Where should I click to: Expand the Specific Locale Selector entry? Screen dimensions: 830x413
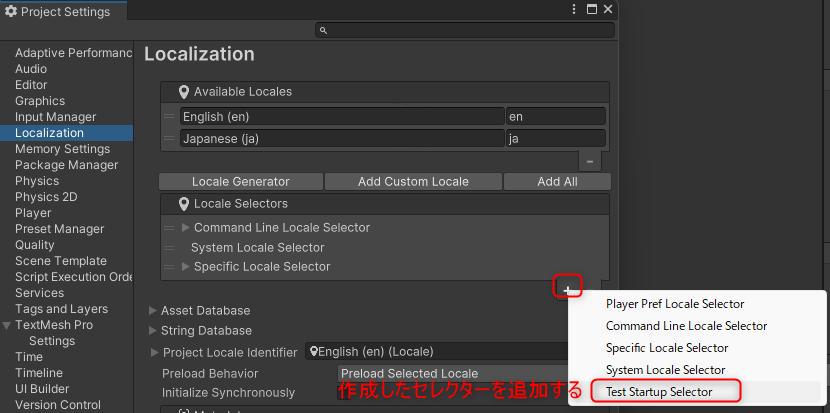[185, 267]
